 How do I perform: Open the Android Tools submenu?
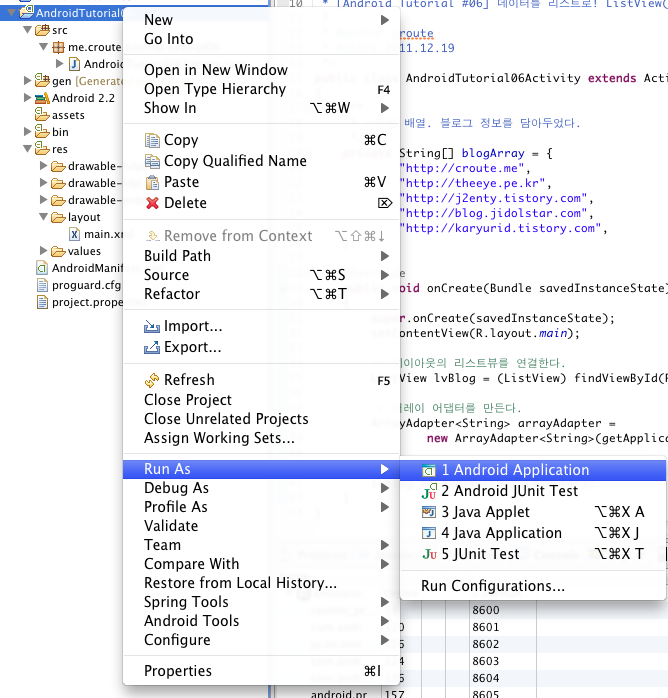262,621
